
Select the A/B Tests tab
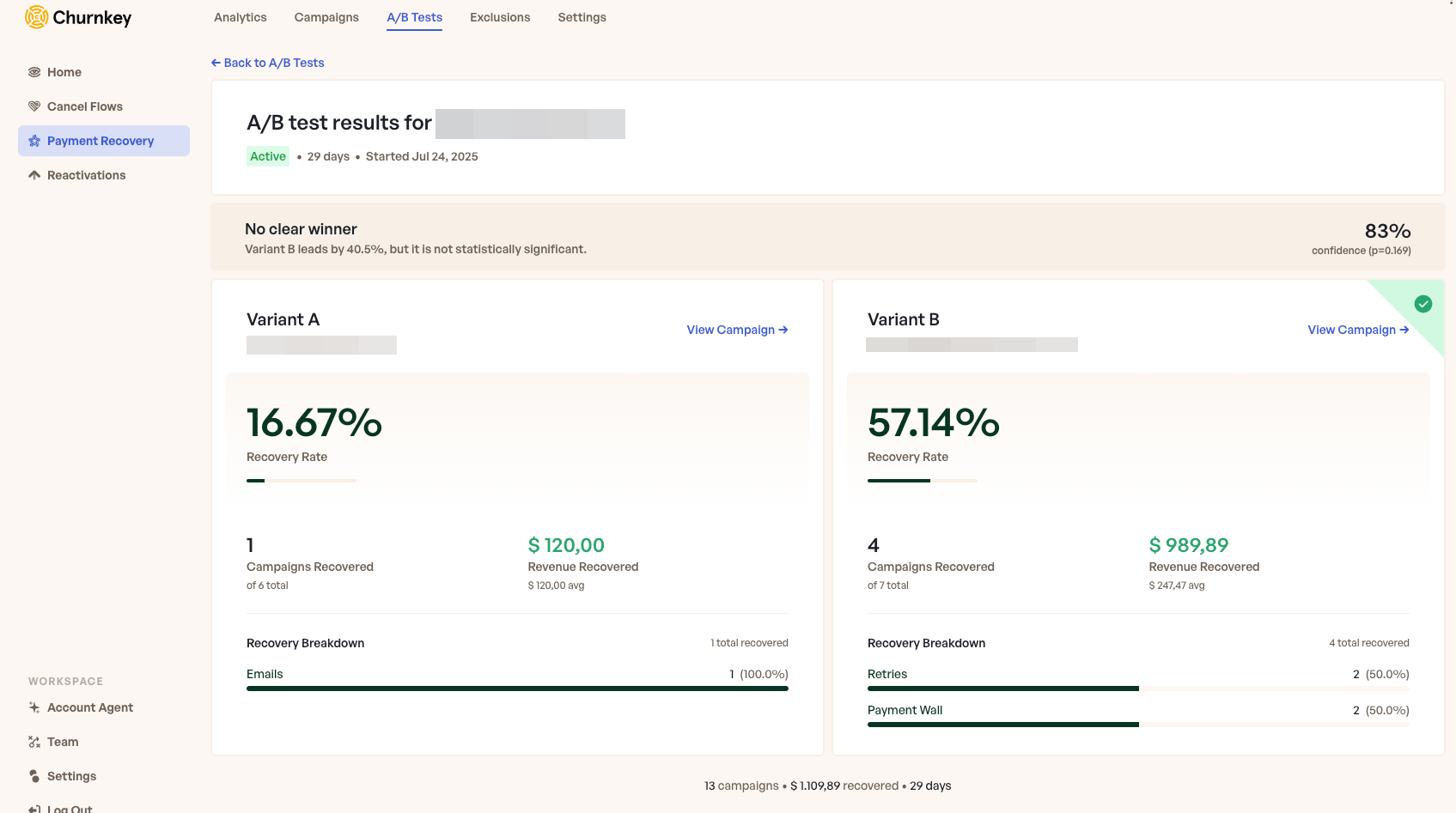pos(414,17)
